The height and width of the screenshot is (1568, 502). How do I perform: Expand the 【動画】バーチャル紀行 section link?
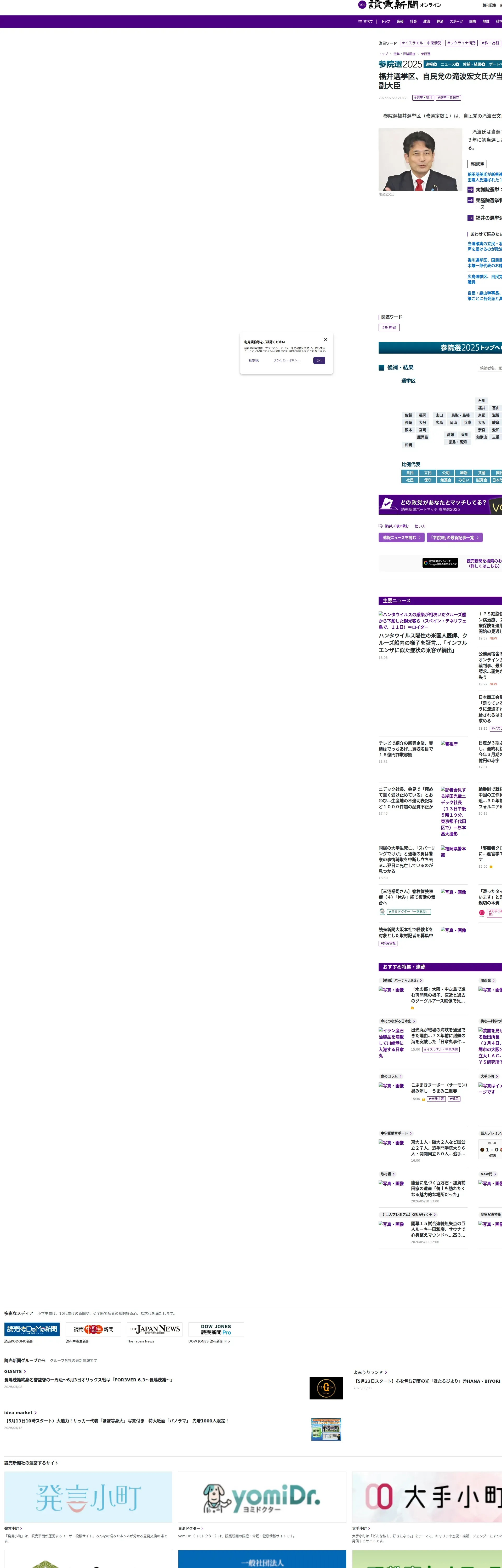[x=402, y=981]
